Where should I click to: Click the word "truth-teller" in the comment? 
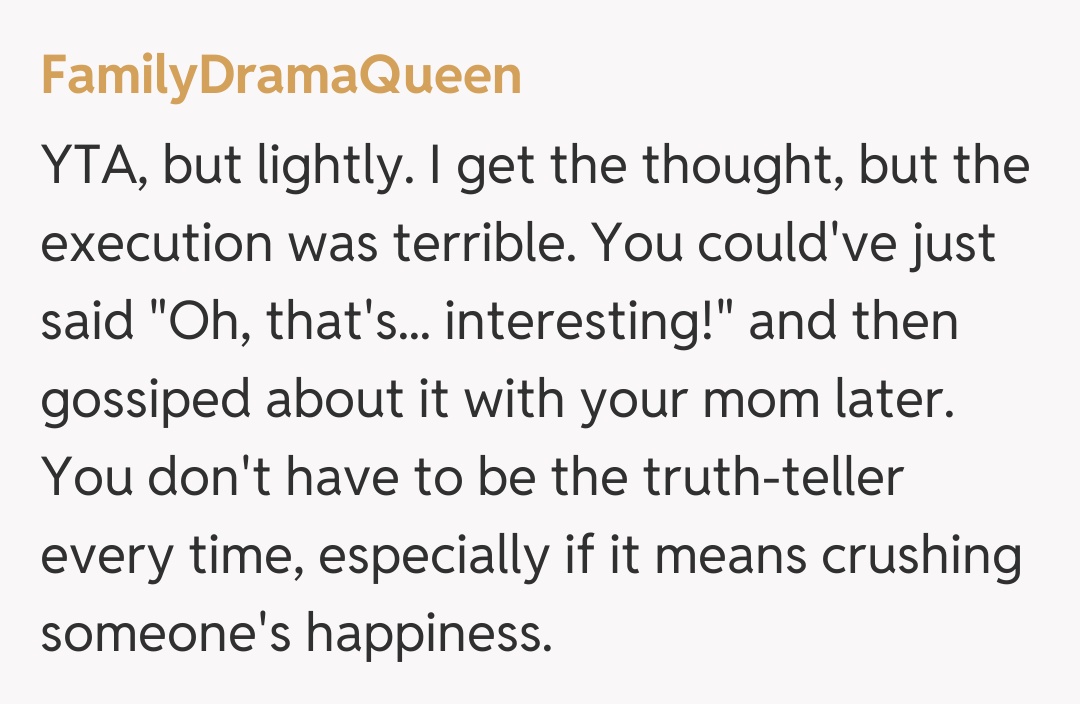[x=773, y=478]
